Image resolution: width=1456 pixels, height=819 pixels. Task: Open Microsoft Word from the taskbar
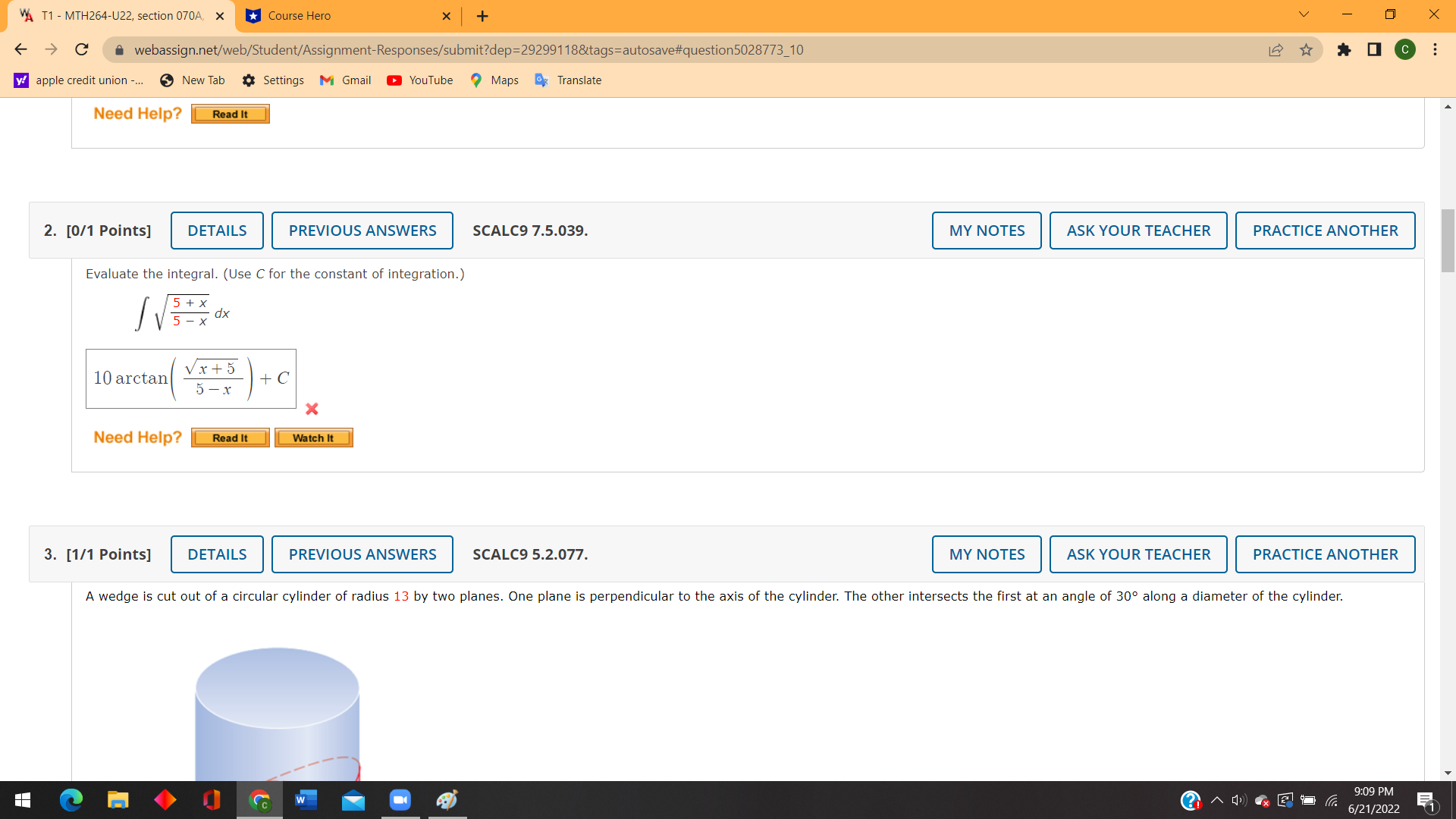(x=306, y=799)
